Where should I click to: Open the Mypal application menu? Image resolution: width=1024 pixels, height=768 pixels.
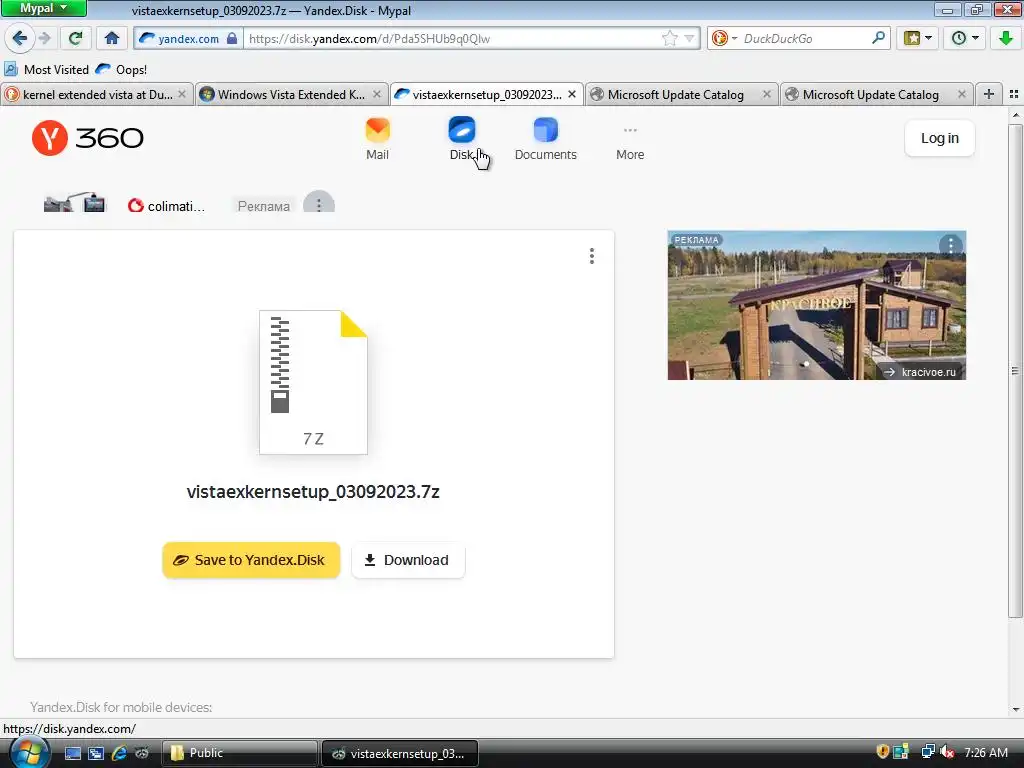pyautogui.click(x=44, y=8)
